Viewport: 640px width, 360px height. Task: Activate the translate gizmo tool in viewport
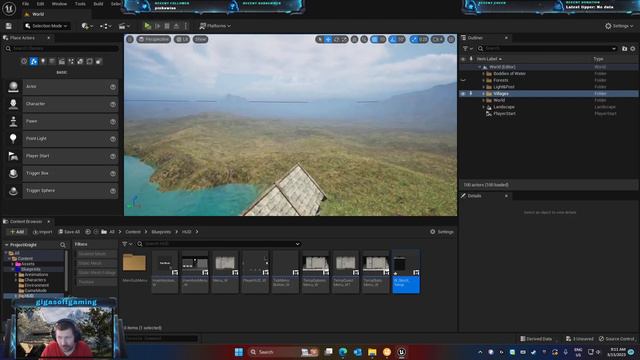pos(328,39)
